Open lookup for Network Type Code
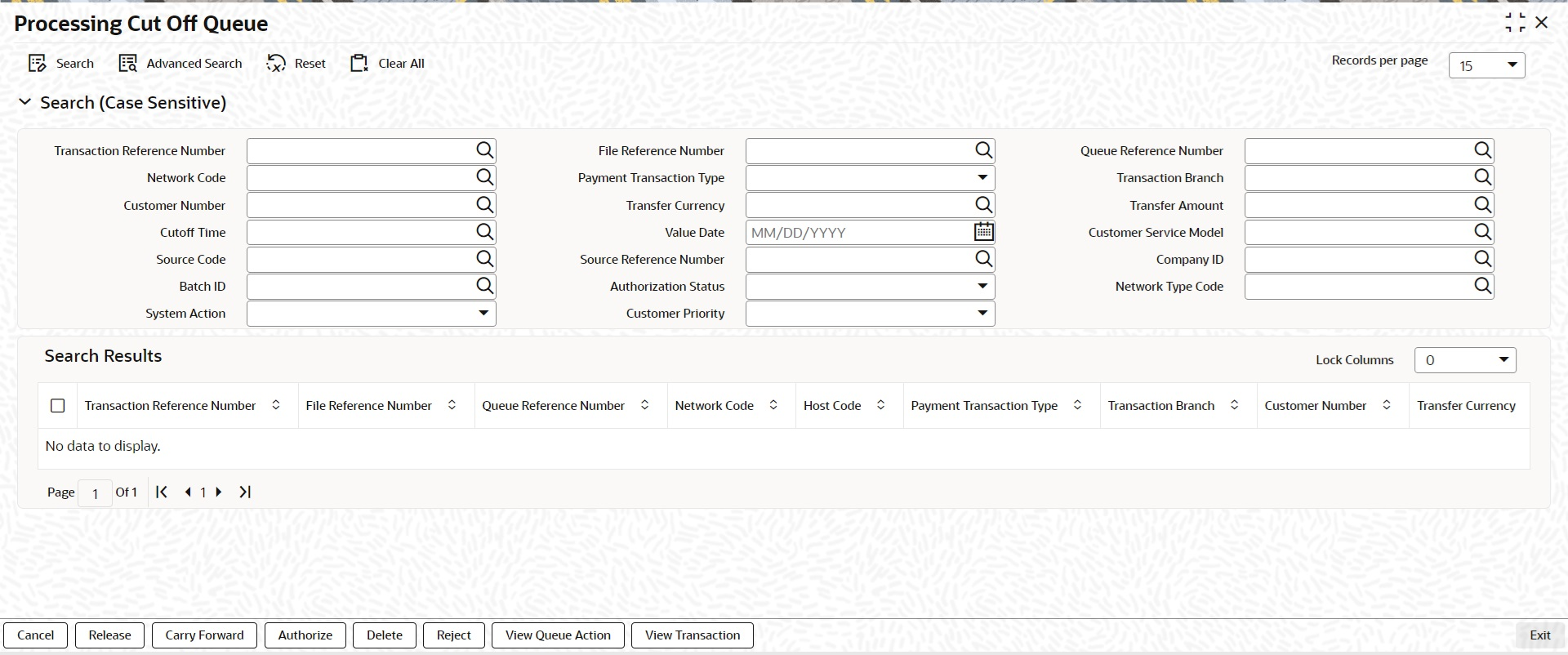Viewport: 1568px width, 655px height. click(1482, 286)
